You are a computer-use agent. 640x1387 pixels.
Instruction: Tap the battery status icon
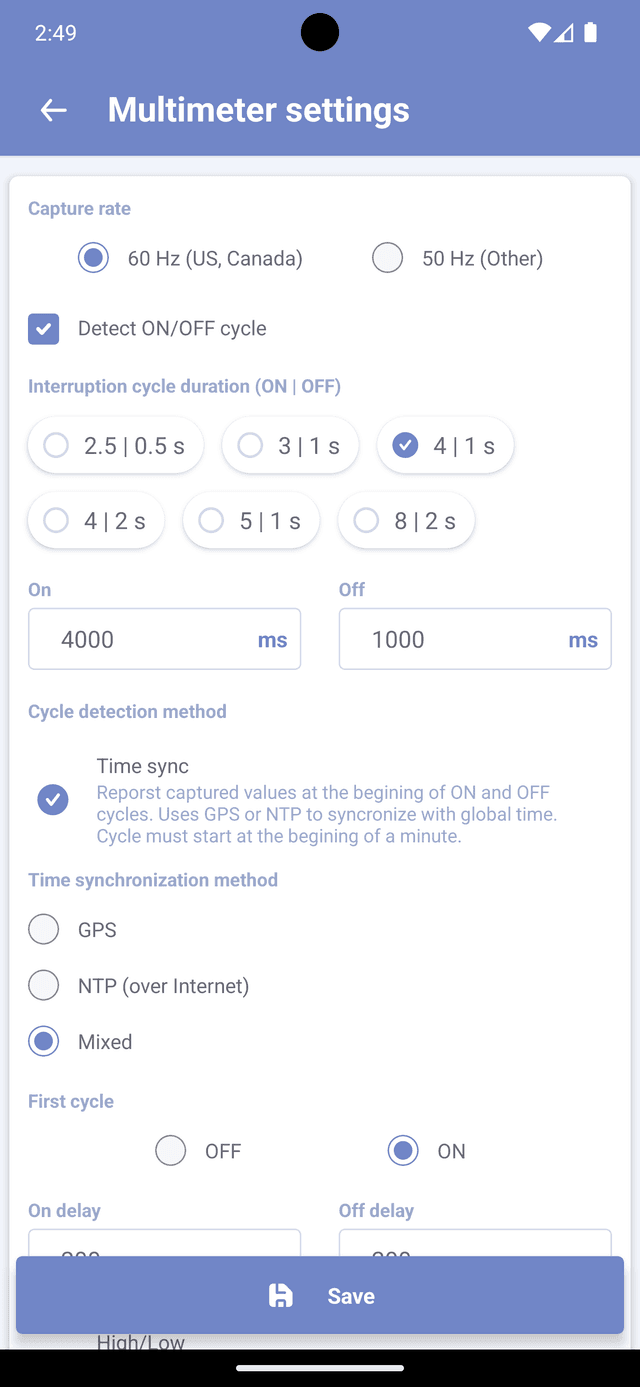pos(591,33)
